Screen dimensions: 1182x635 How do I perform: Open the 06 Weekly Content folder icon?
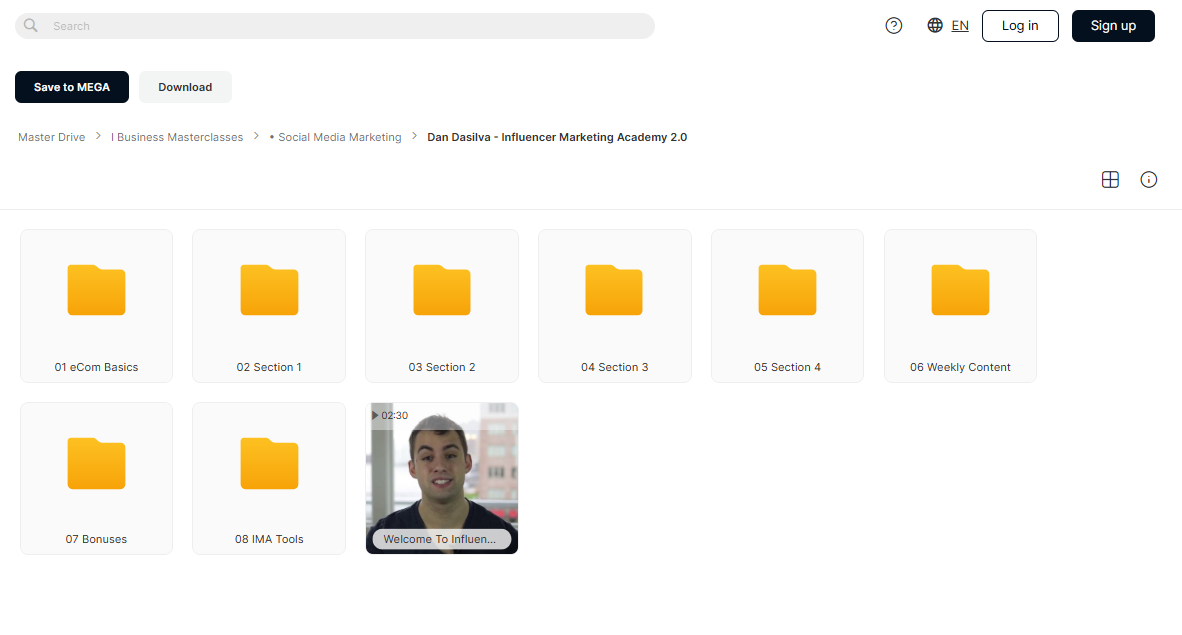click(x=960, y=290)
